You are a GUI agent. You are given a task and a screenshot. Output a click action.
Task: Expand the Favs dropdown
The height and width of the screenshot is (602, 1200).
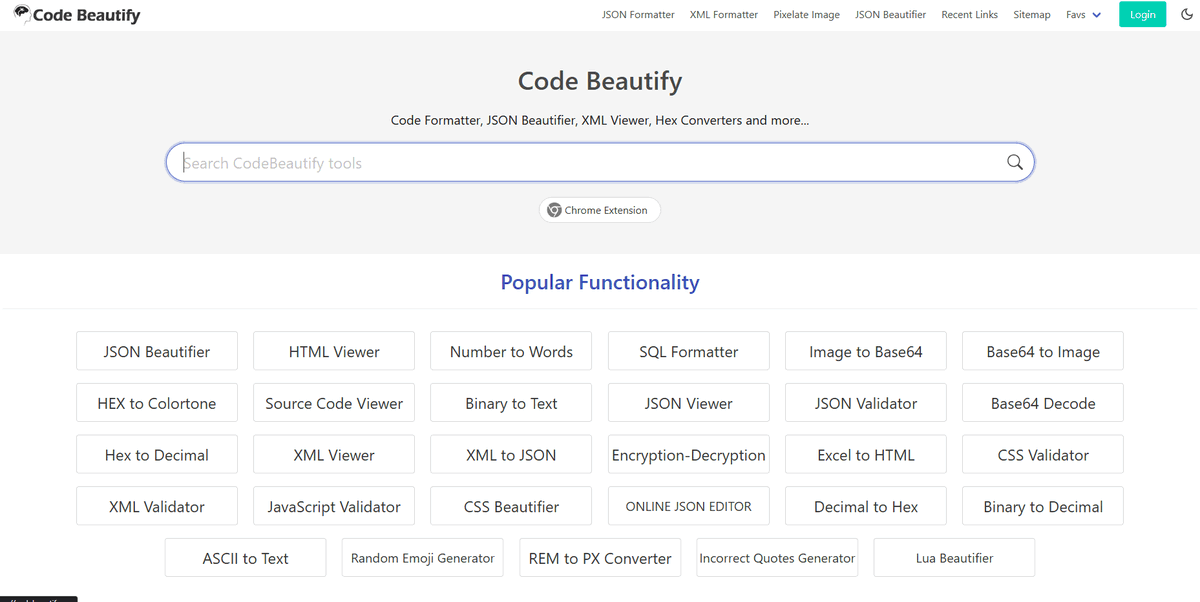pyautogui.click(x=1084, y=15)
